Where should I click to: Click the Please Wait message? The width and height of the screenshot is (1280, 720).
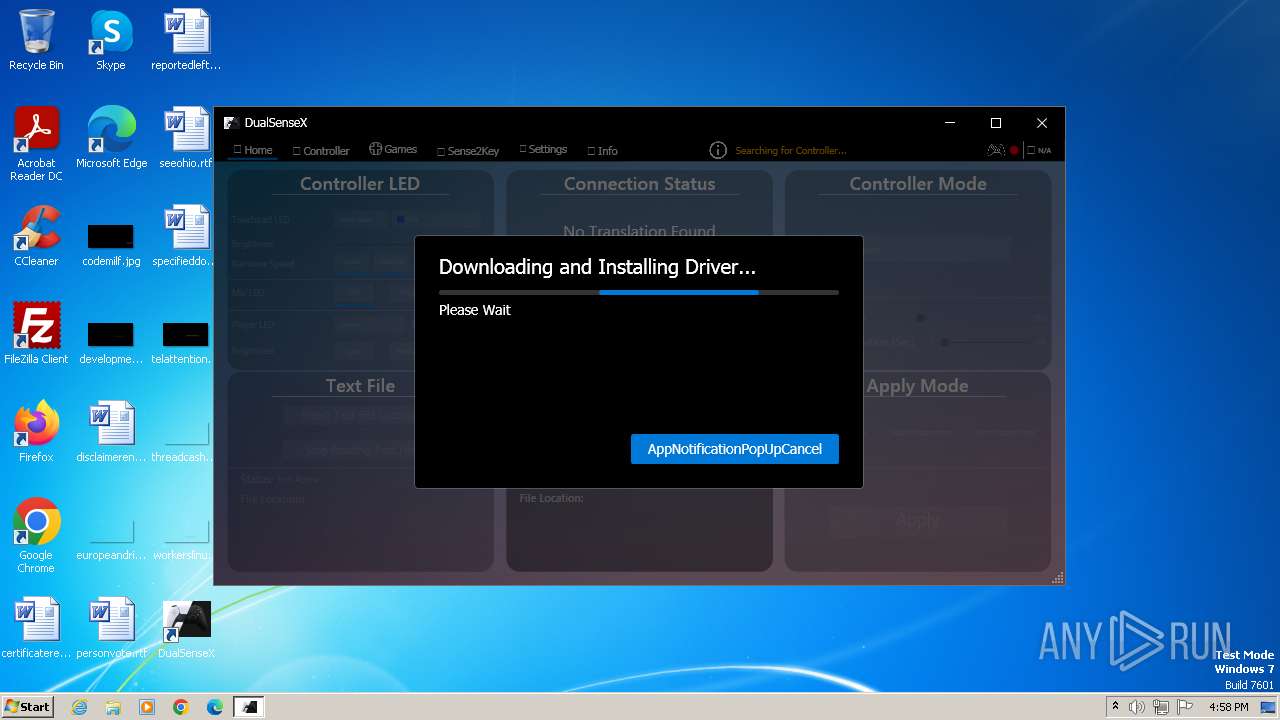click(x=475, y=310)
